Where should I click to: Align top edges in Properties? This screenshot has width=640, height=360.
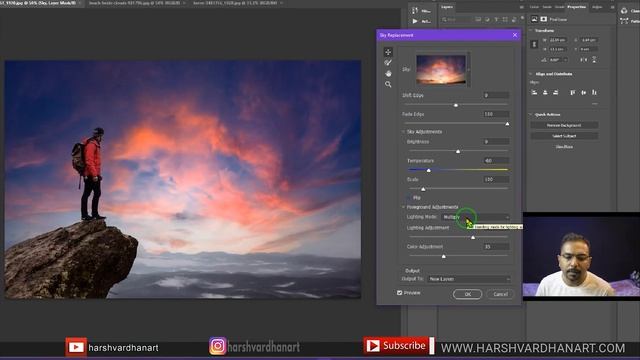(573, 93)
